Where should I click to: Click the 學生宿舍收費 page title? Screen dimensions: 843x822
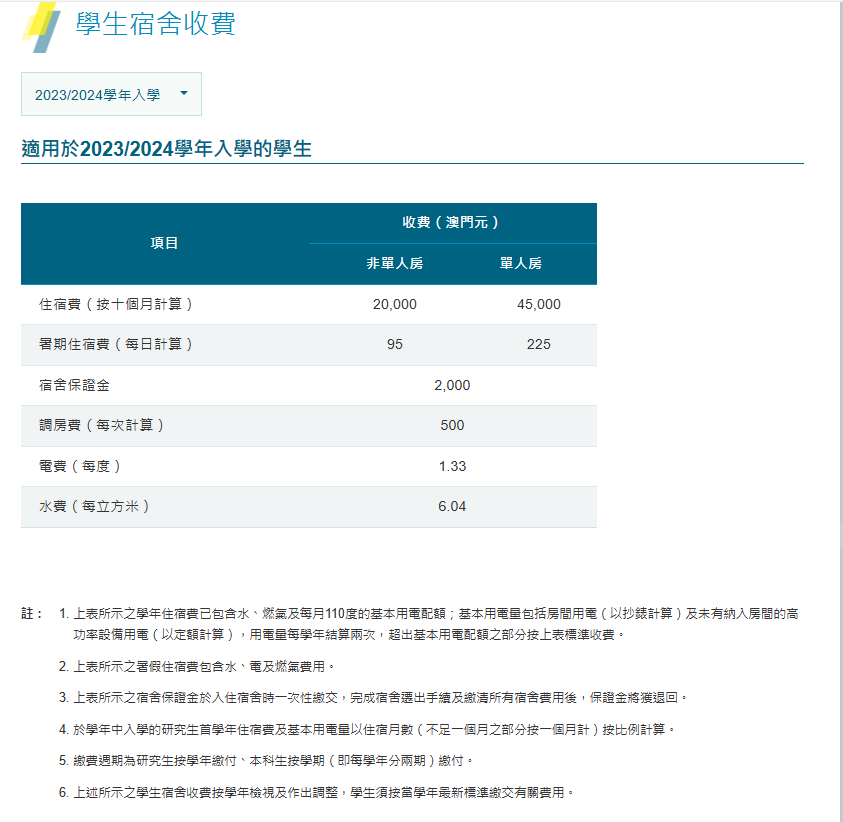tap(156, 23)
